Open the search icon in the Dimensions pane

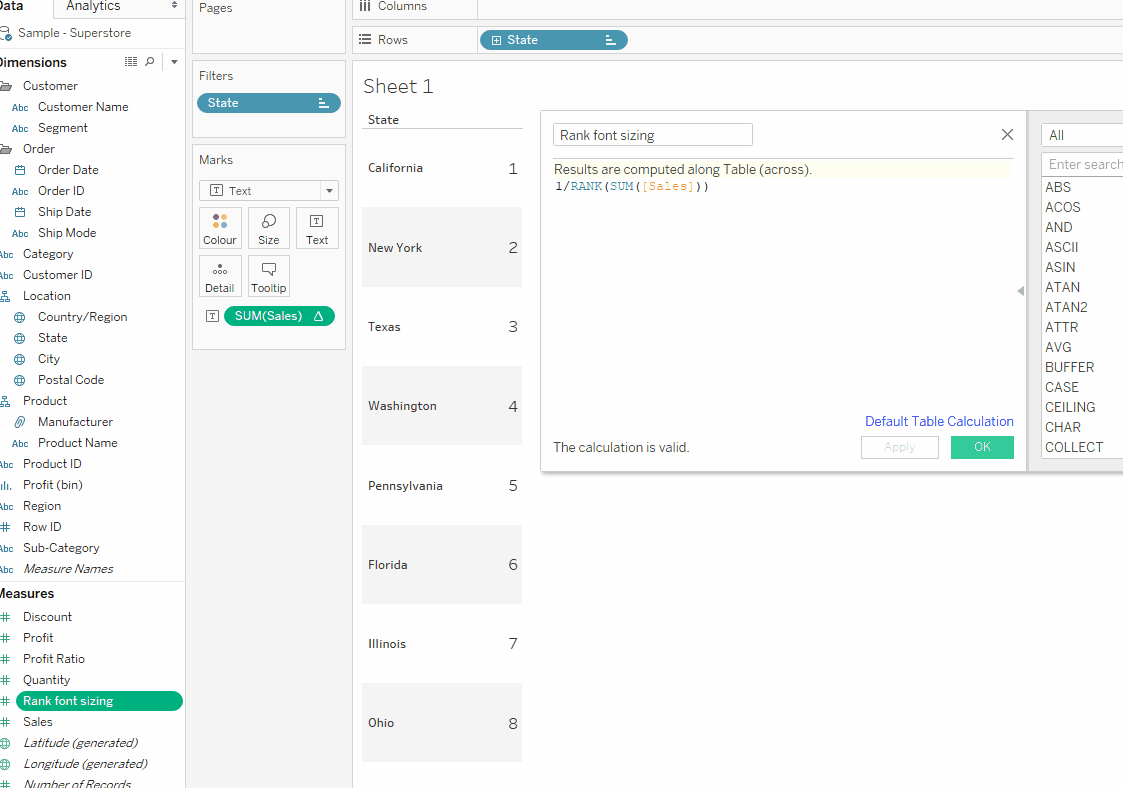click(x=151, y=62)
